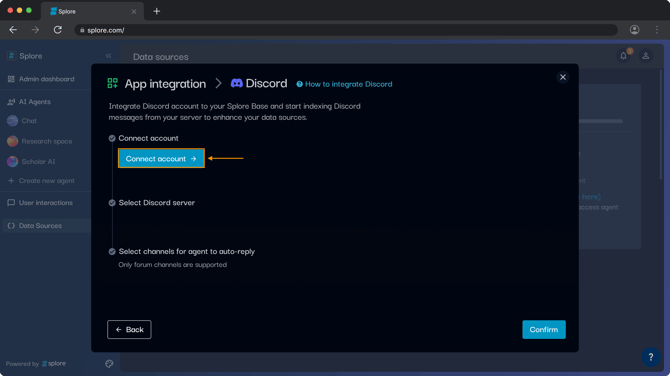
Task: Click the App integration grid icon
Action: point(112,83)
